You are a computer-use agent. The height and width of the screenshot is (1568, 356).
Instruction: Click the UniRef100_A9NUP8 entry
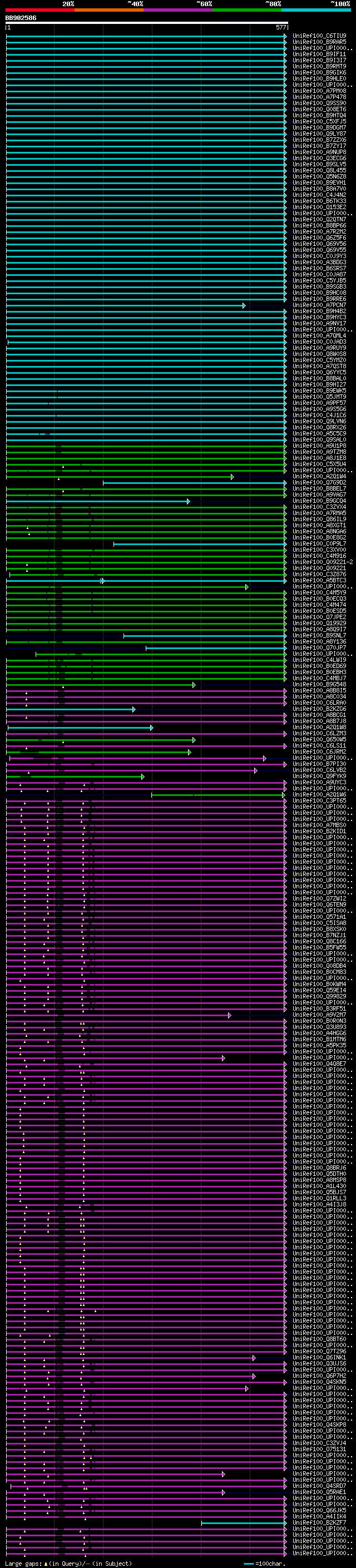pyautogui.click(x=319, y=152)
